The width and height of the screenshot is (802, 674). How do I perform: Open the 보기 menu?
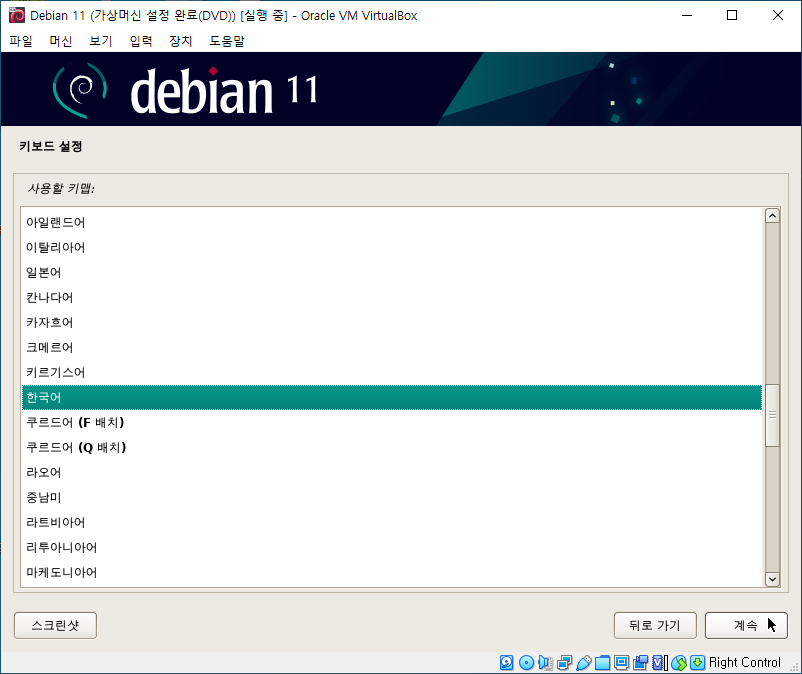[x=101, y=41]
